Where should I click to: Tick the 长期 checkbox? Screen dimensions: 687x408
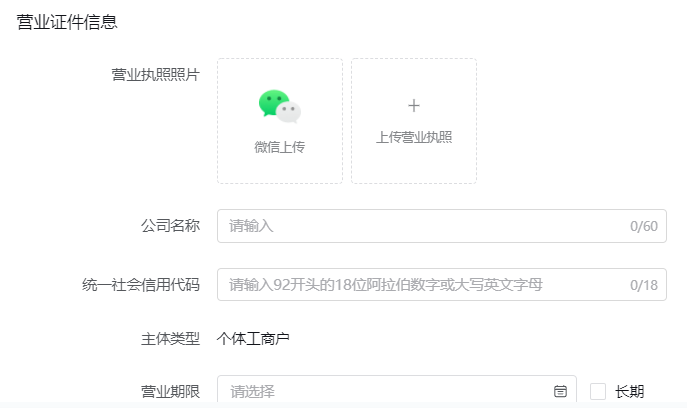(598, 391)
